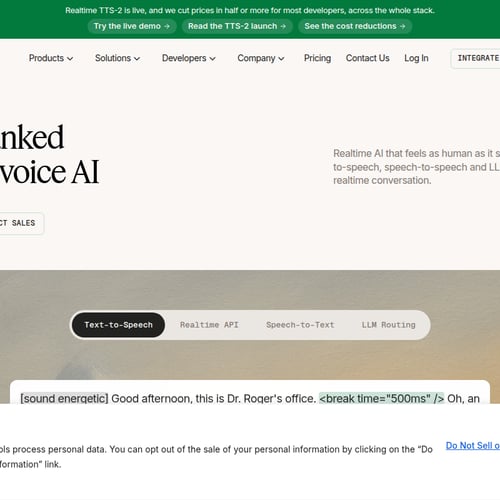Click arrow icon in 'Read the TTS-2 launch'
The image size is (500, 500).
[x=283, y=26]
